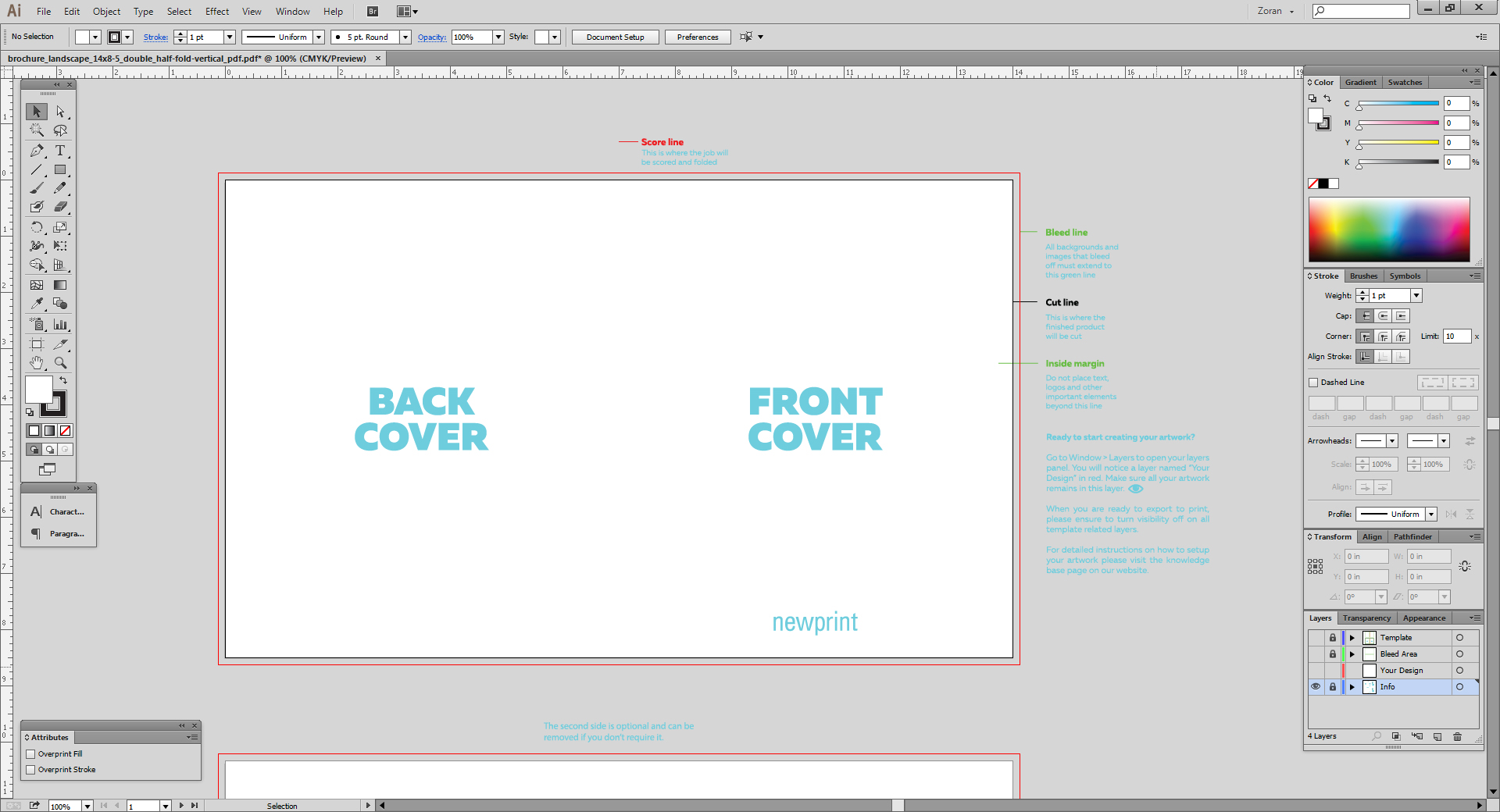Screen dimensions: 1500x812
Task: Unlock the Bleed Area layer lock
Action: tap(1333, 654)
